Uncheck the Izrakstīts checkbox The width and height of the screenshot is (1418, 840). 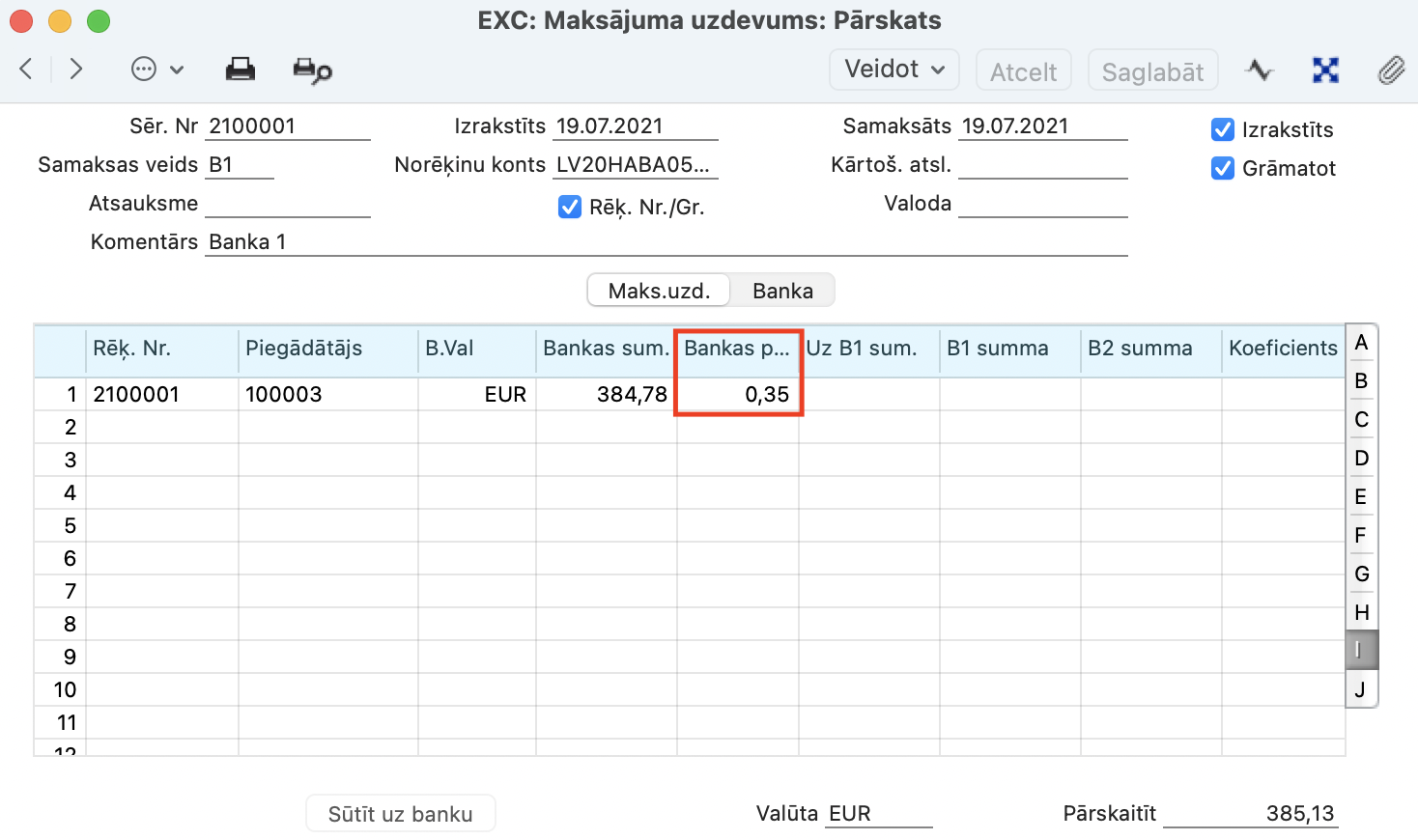coord(1222,129)
